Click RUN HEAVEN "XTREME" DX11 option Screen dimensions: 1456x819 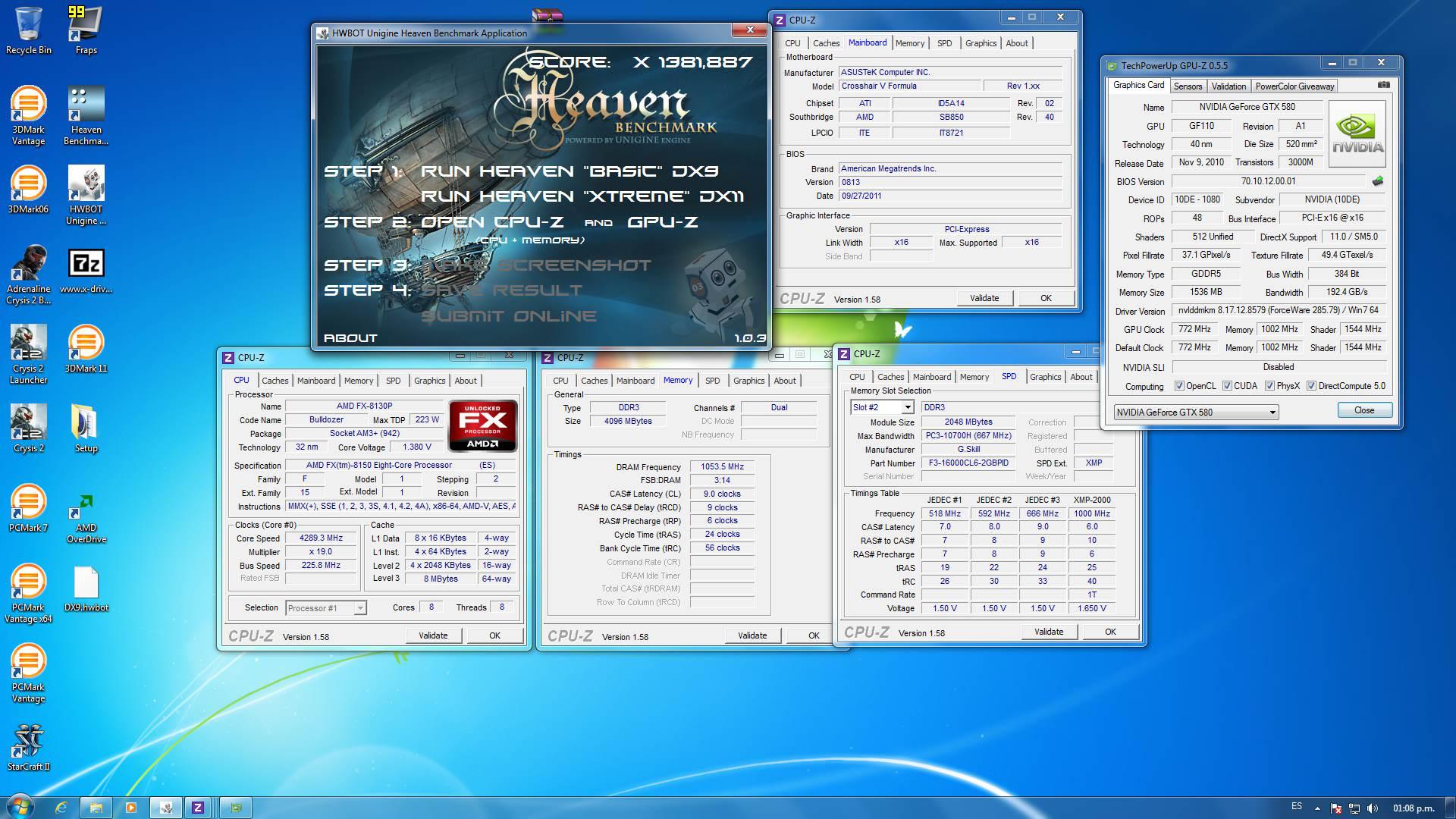[x=582, y=196]
